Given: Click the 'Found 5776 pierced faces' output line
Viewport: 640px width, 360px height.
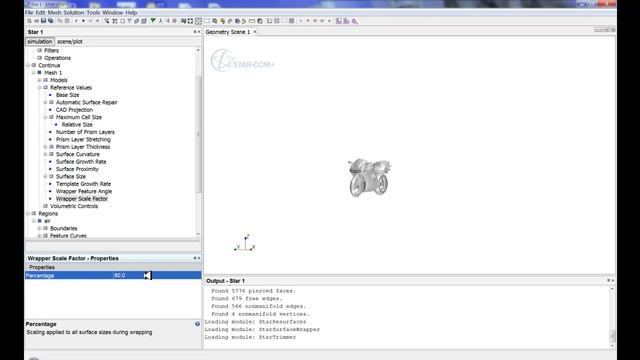Looking at the screenshot, I should coord(253,291).
